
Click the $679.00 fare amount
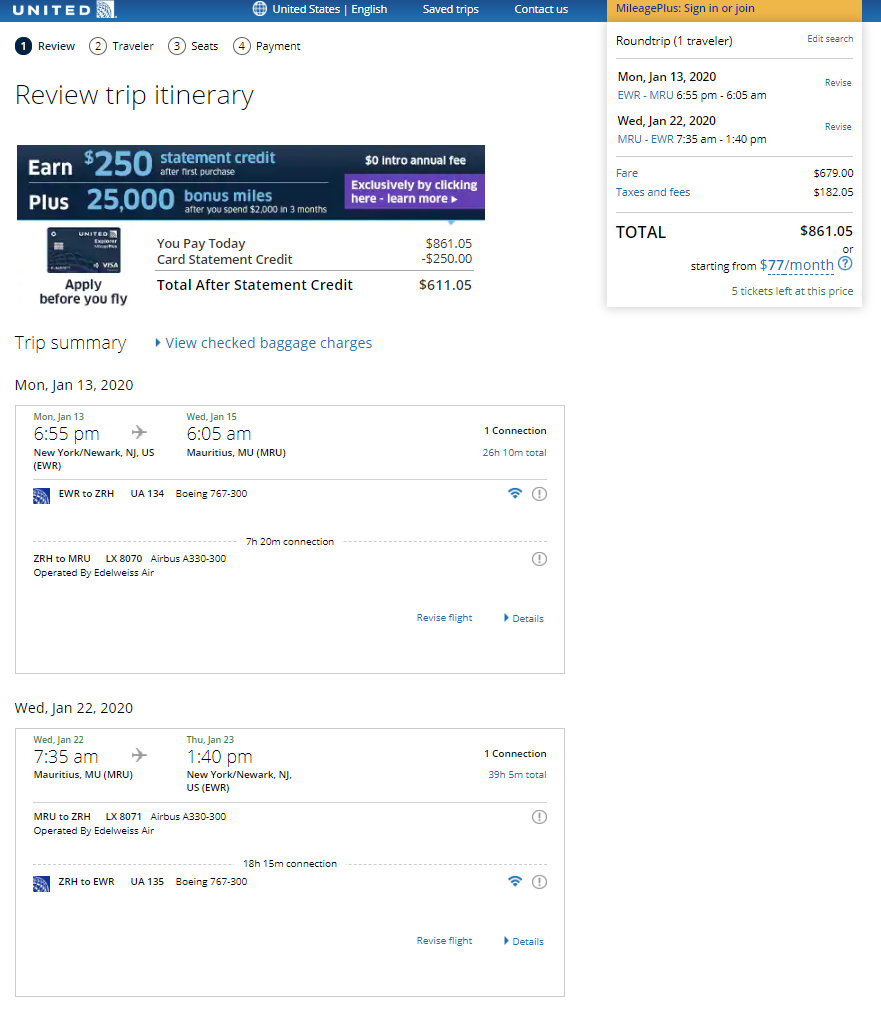tap(833, 173)
